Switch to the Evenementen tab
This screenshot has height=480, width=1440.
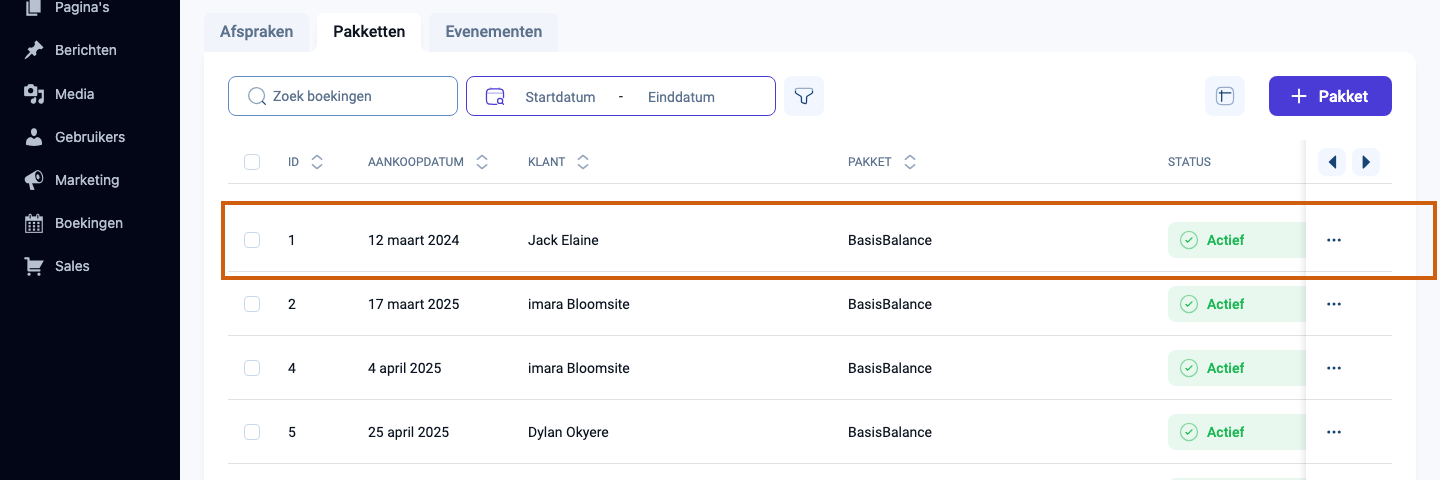tap(494, 32)
